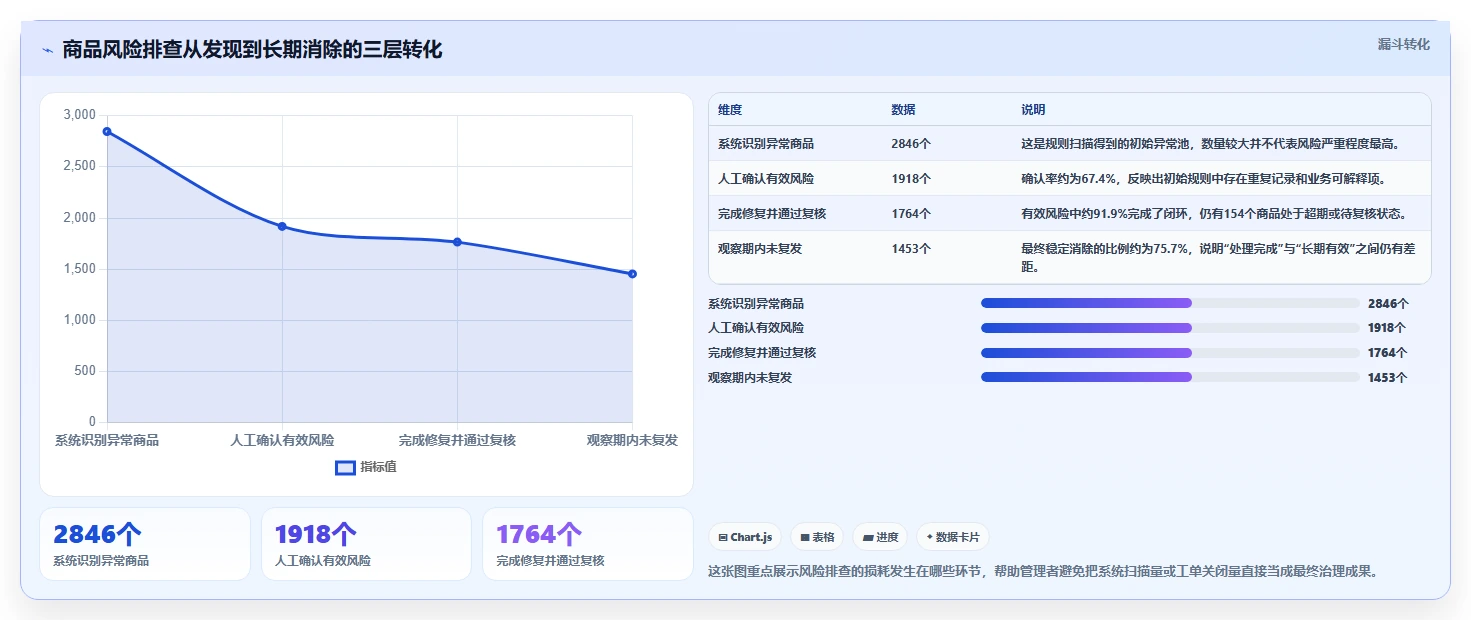Viewport: 1471px width, 620px height.
Task: Click the description mentioning 确认率约为67.4%
Action: pos(1203,179)
